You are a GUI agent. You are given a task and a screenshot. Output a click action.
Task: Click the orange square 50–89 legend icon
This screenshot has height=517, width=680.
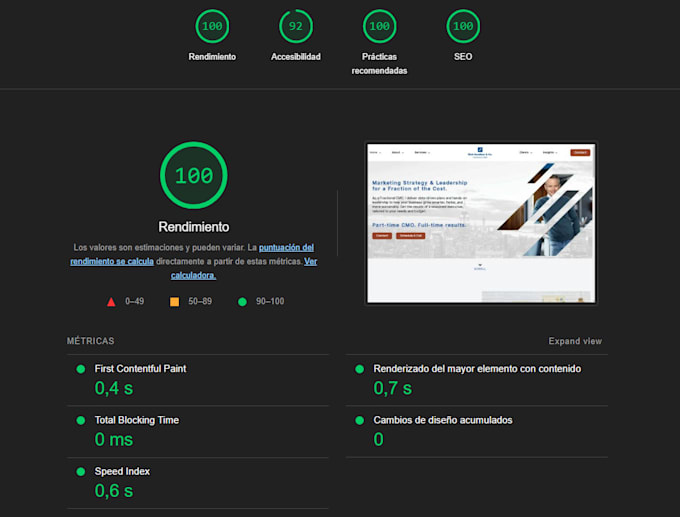click(x=174, y=301)
